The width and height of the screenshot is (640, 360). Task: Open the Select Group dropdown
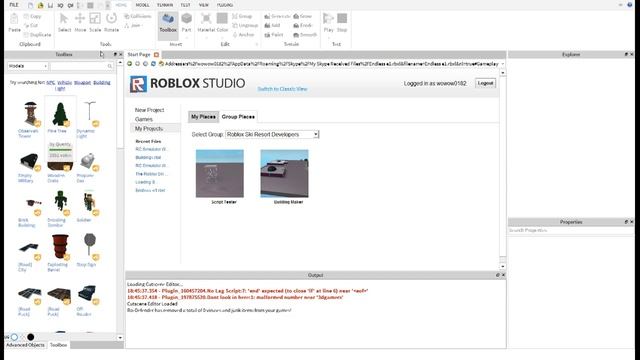tap(272, 134)
